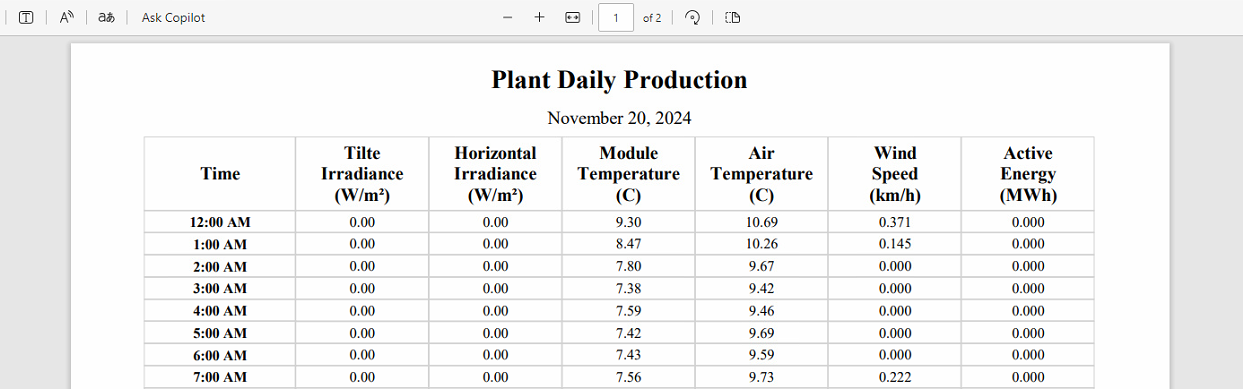Click air temperature value 9.73
The width and height of the screenshot is (1243, 389).
(x=761, y=377)
